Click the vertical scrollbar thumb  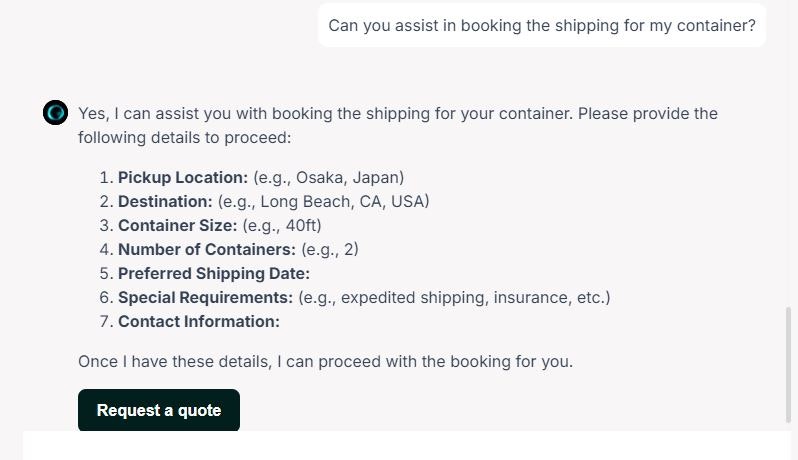coord(790,365)
